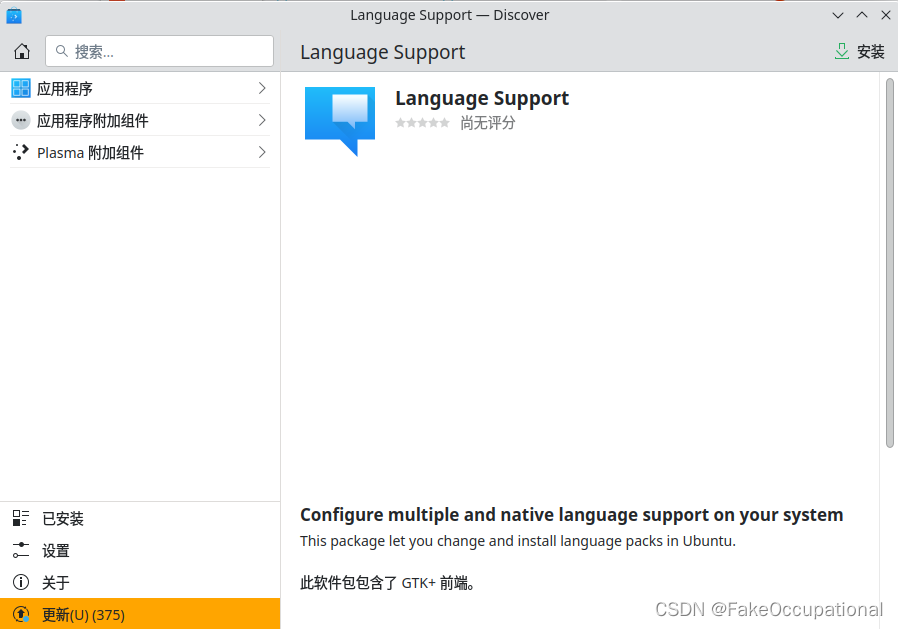Close the Discover window
The image size is (898, 629).
click(885, 15)
